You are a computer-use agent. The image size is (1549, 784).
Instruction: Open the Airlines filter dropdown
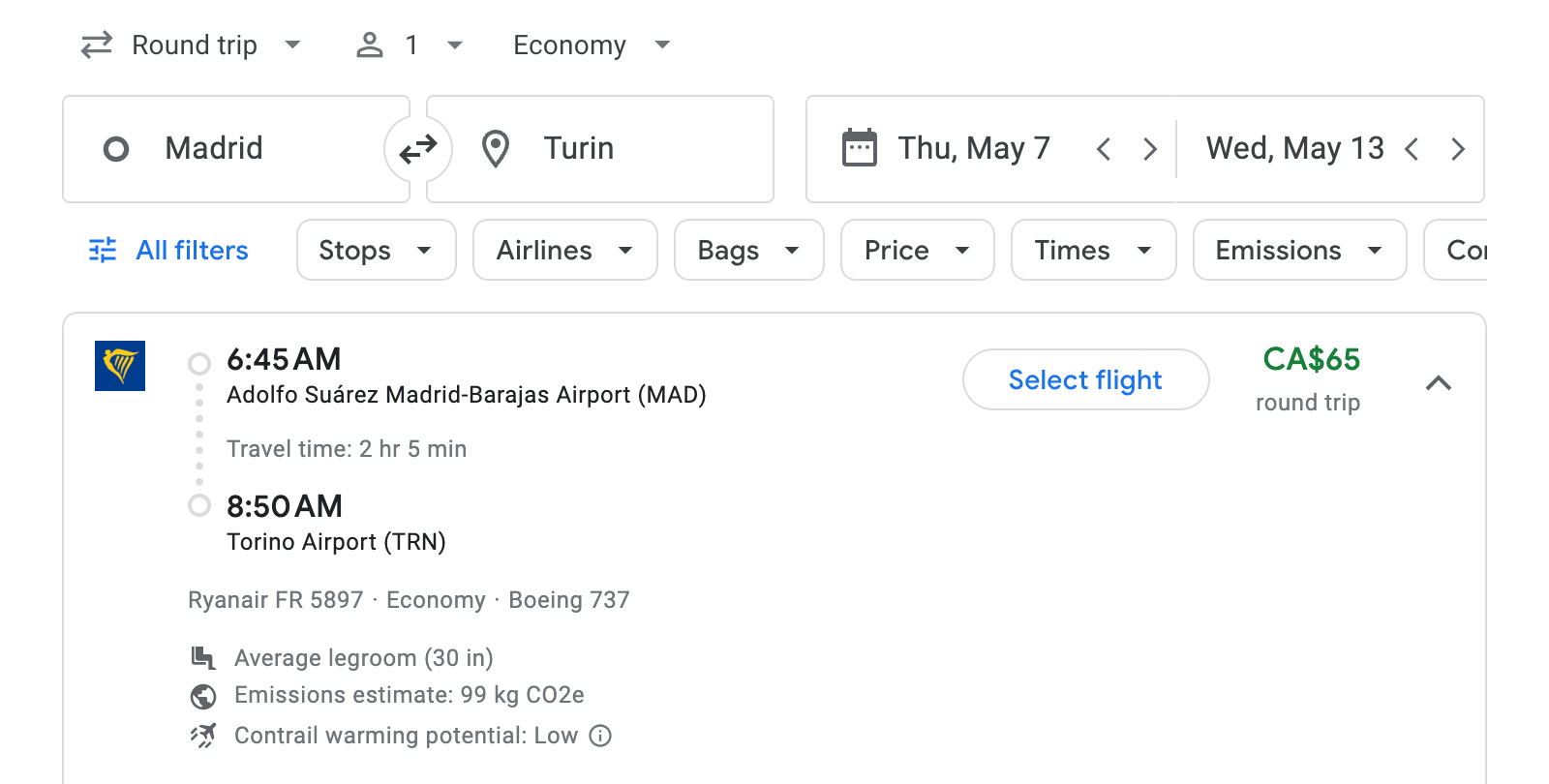pos(564,250)
